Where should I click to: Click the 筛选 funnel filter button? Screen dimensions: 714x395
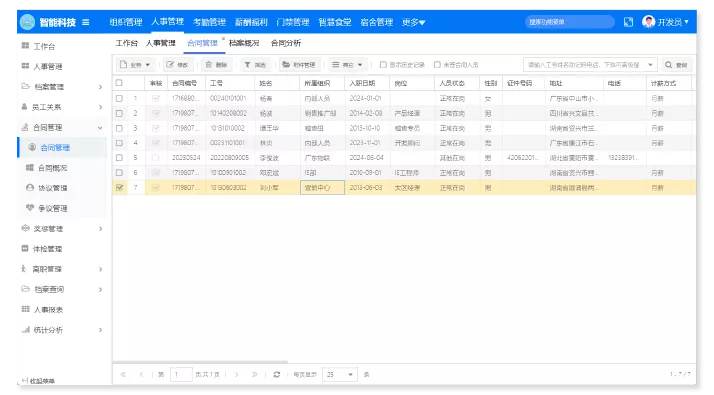coord(255,65)
